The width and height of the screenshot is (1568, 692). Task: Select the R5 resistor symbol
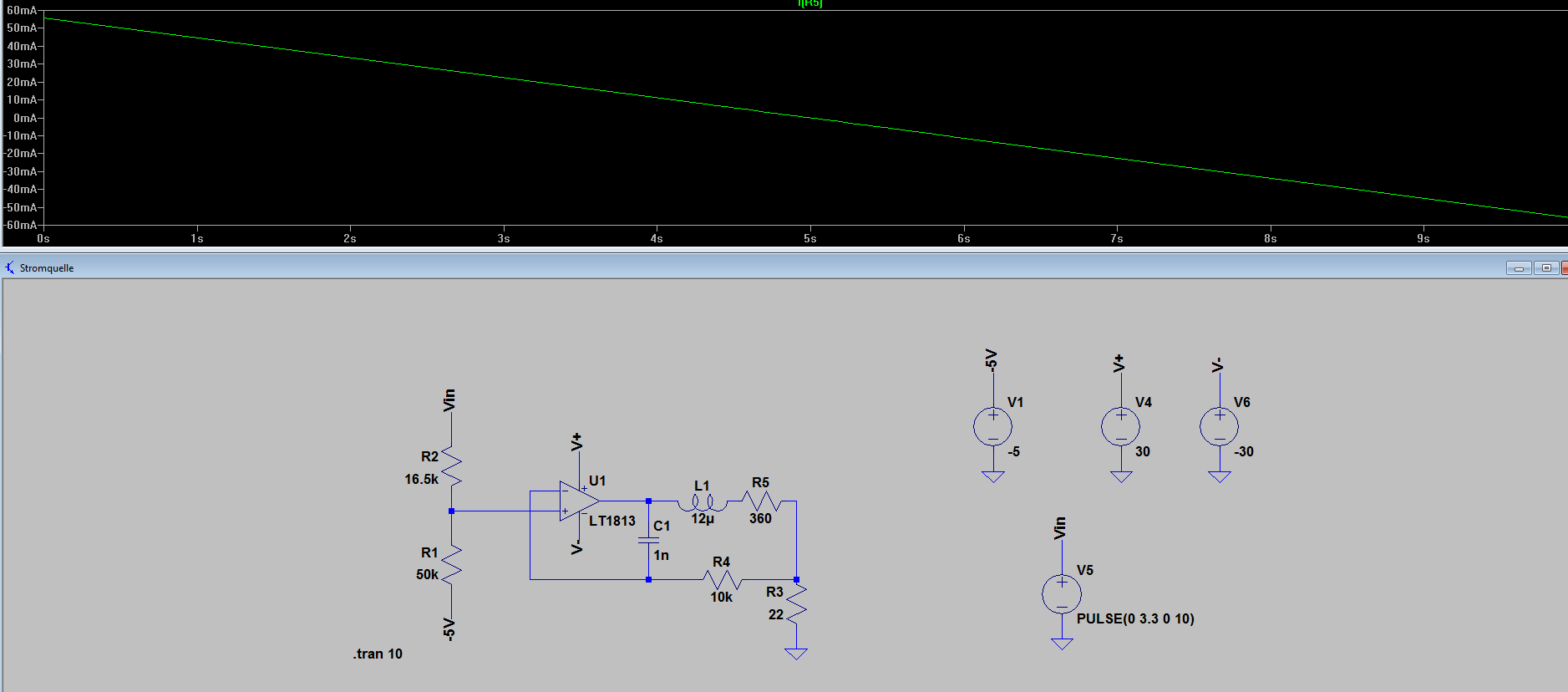click(760, 501)
